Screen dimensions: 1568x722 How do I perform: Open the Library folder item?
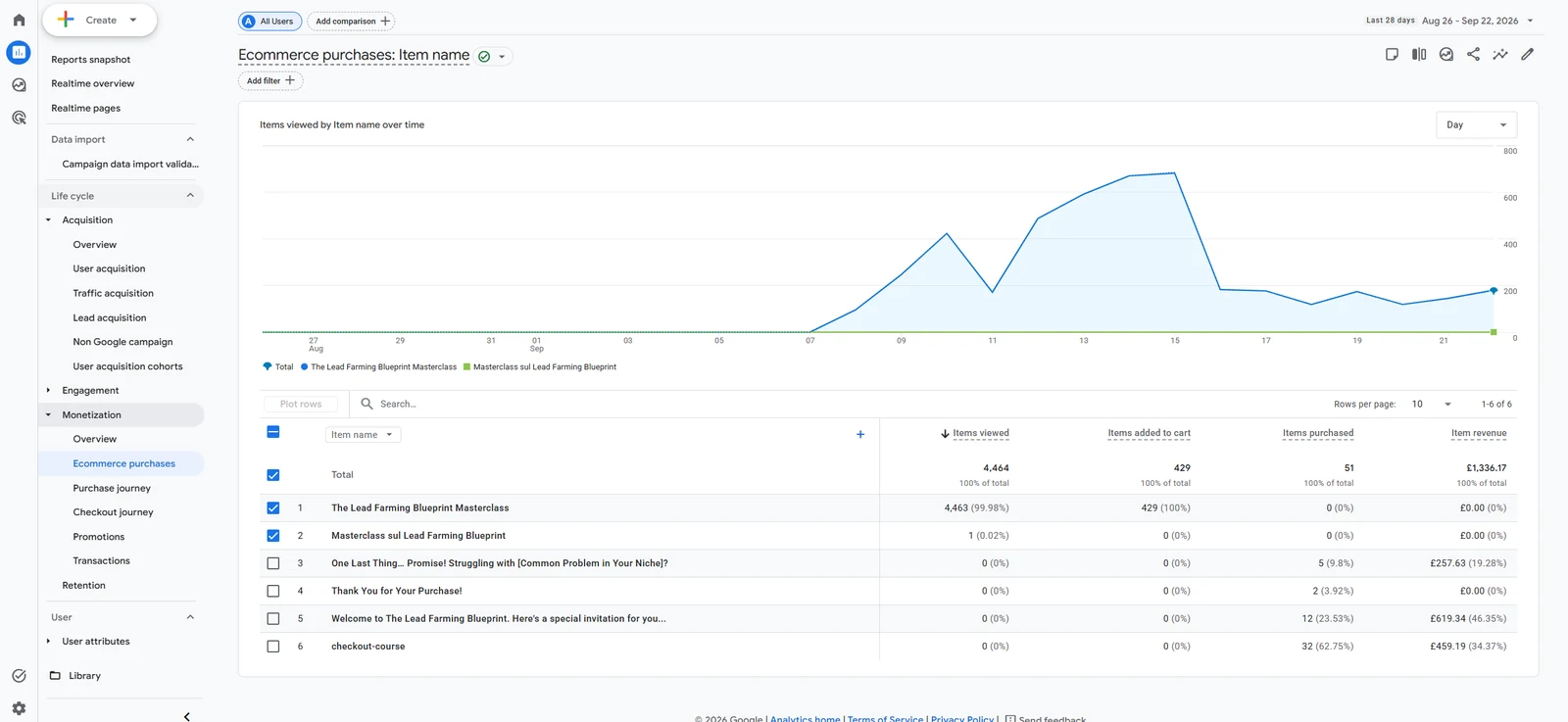[x=84, y=676]
